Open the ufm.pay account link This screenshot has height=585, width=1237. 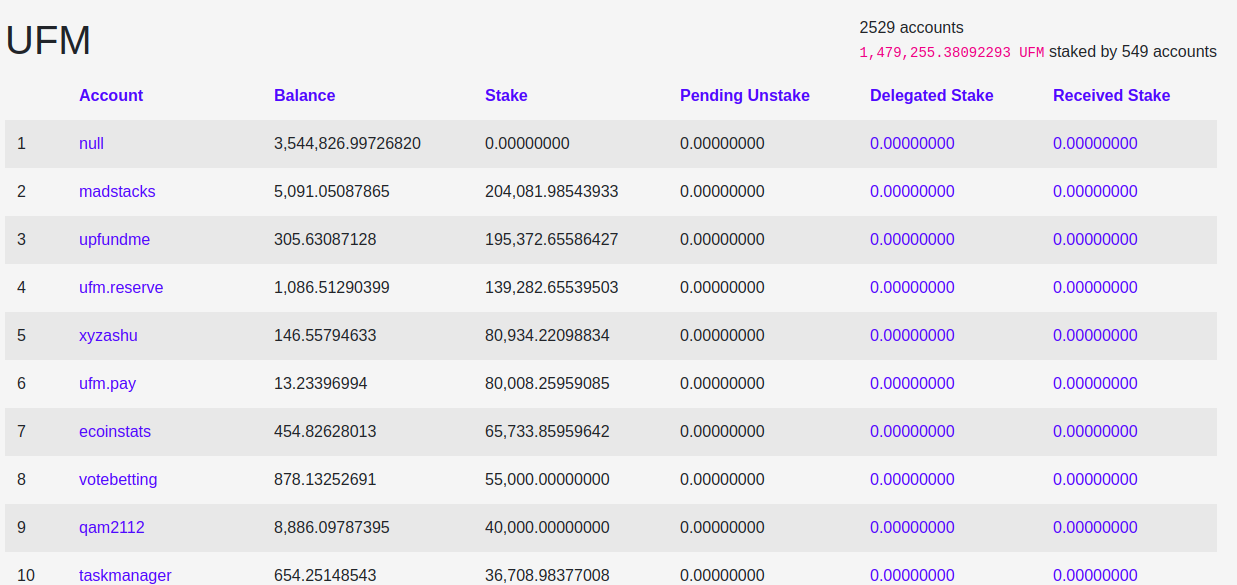point(107,384)
